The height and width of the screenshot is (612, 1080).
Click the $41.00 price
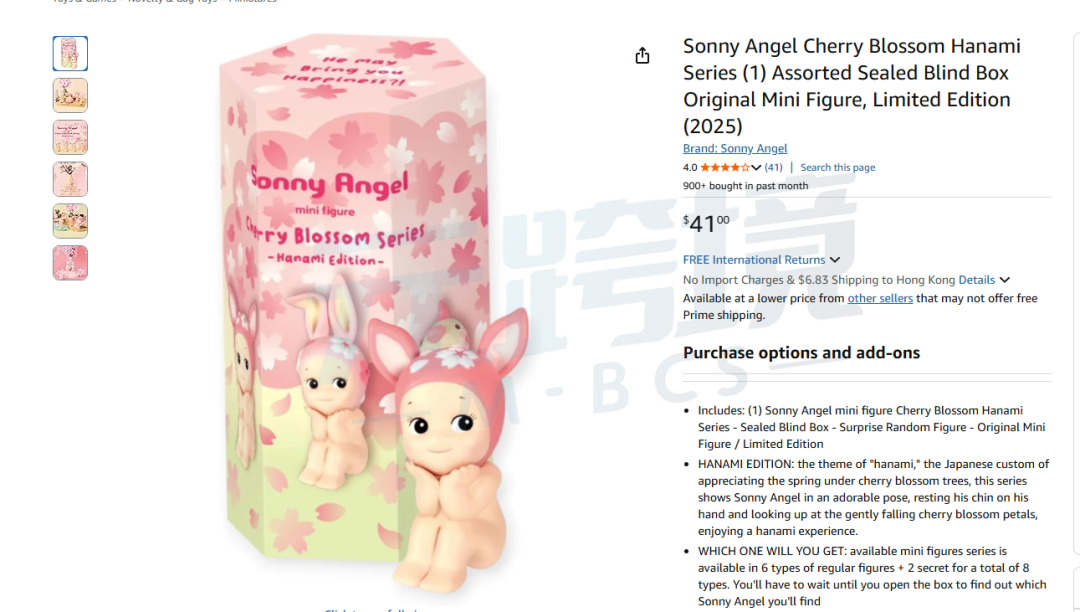(706, 223)
